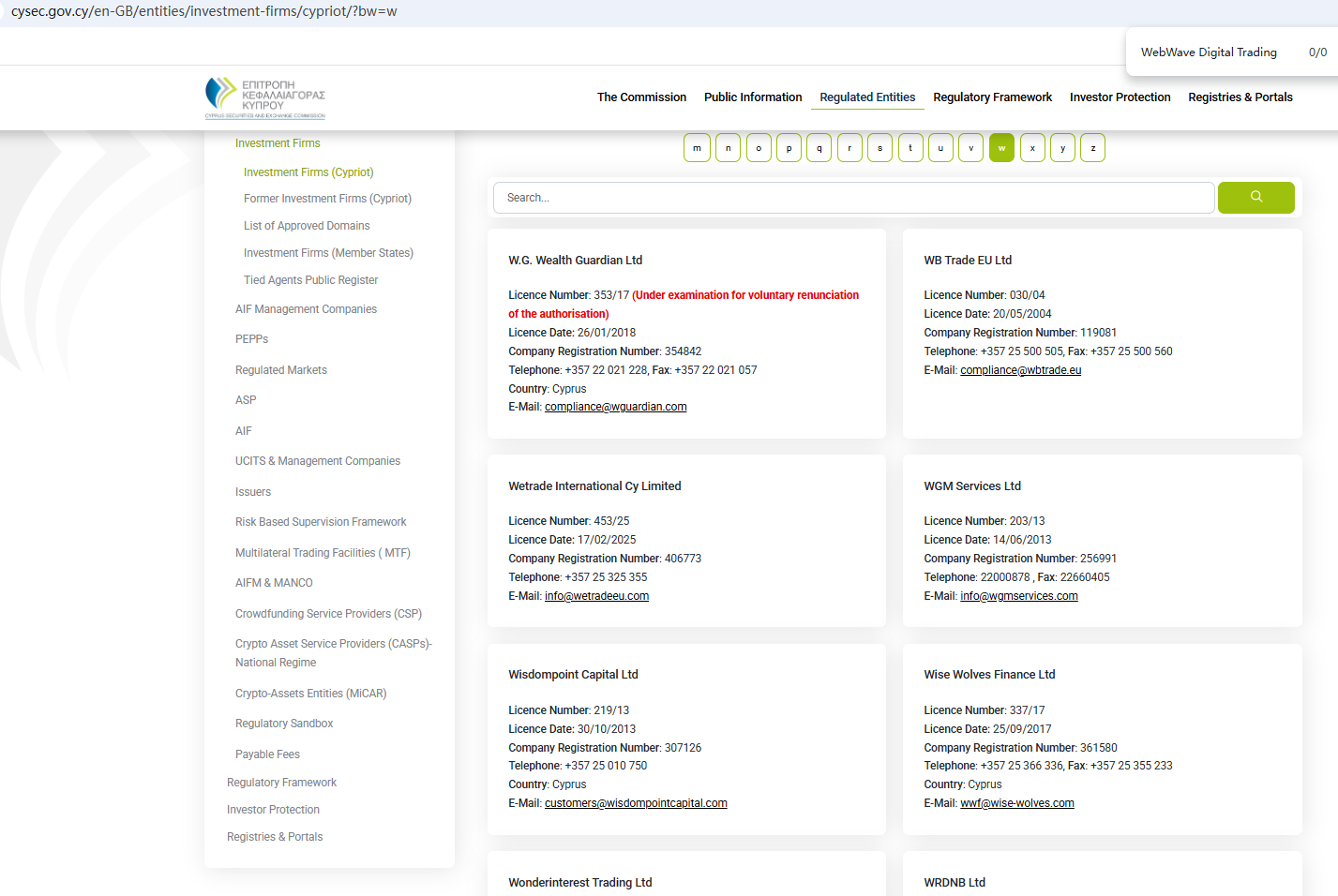Select Crypto-Assets Entities (MiCAR) sidebar item
Image resolution: width=1338 pixels, height=896 pixels.
tap(310, 694)
